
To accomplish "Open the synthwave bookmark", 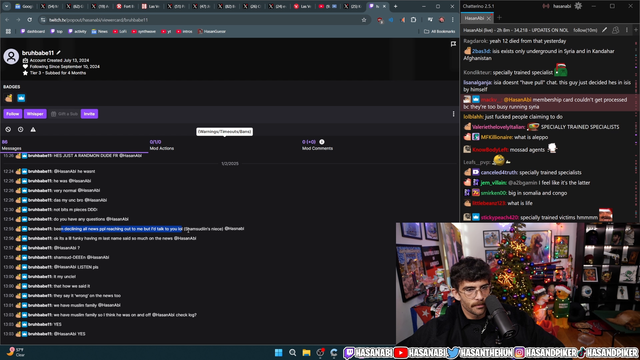I will (x=144, y=31).
